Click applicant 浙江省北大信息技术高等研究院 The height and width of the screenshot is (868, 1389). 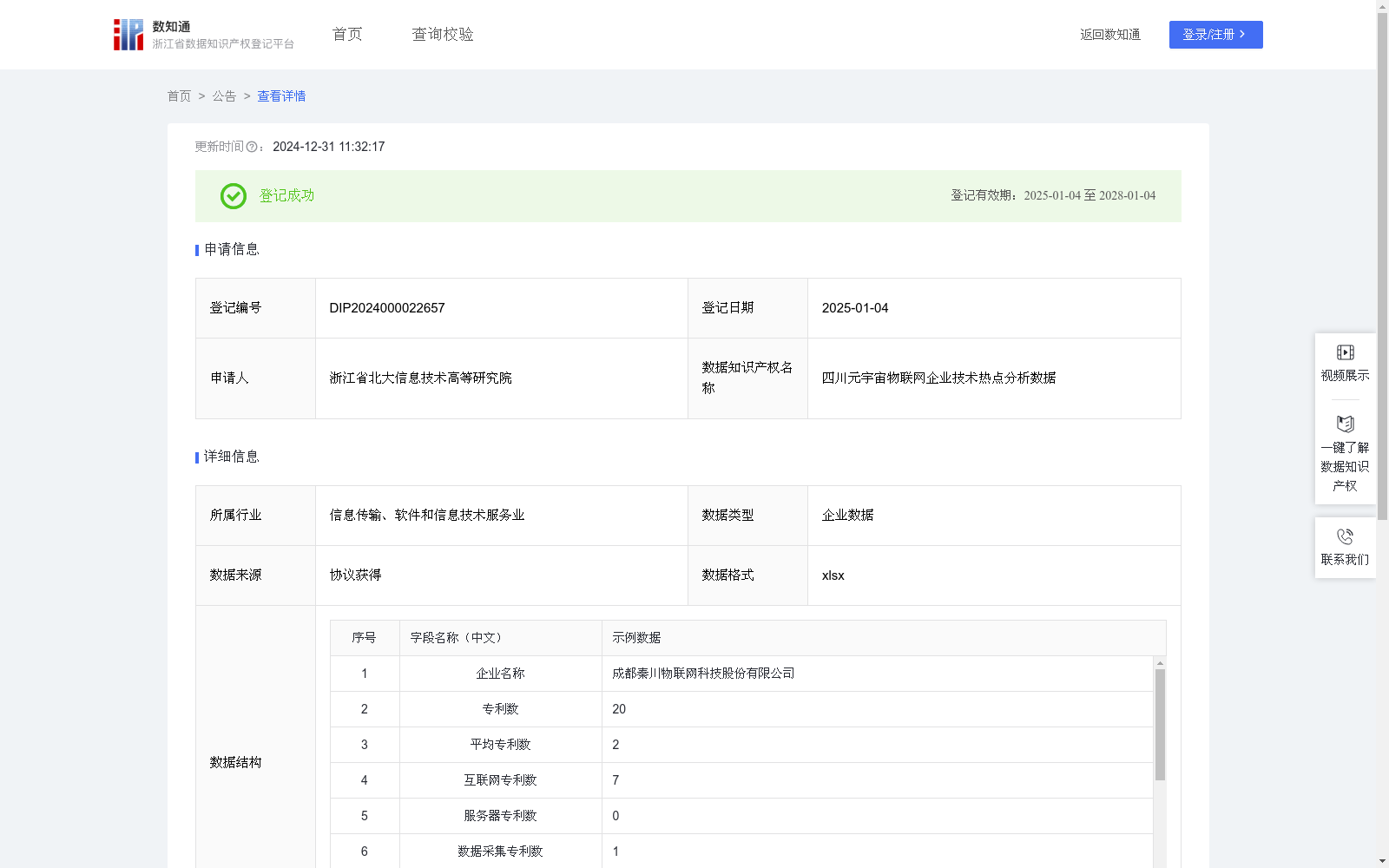coord(421,378)
